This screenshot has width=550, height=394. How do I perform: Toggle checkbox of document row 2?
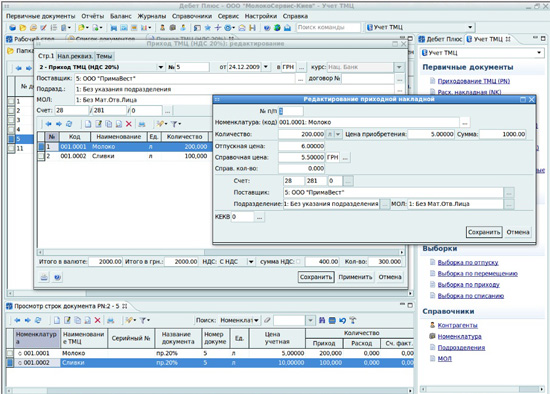coord(11,111)
